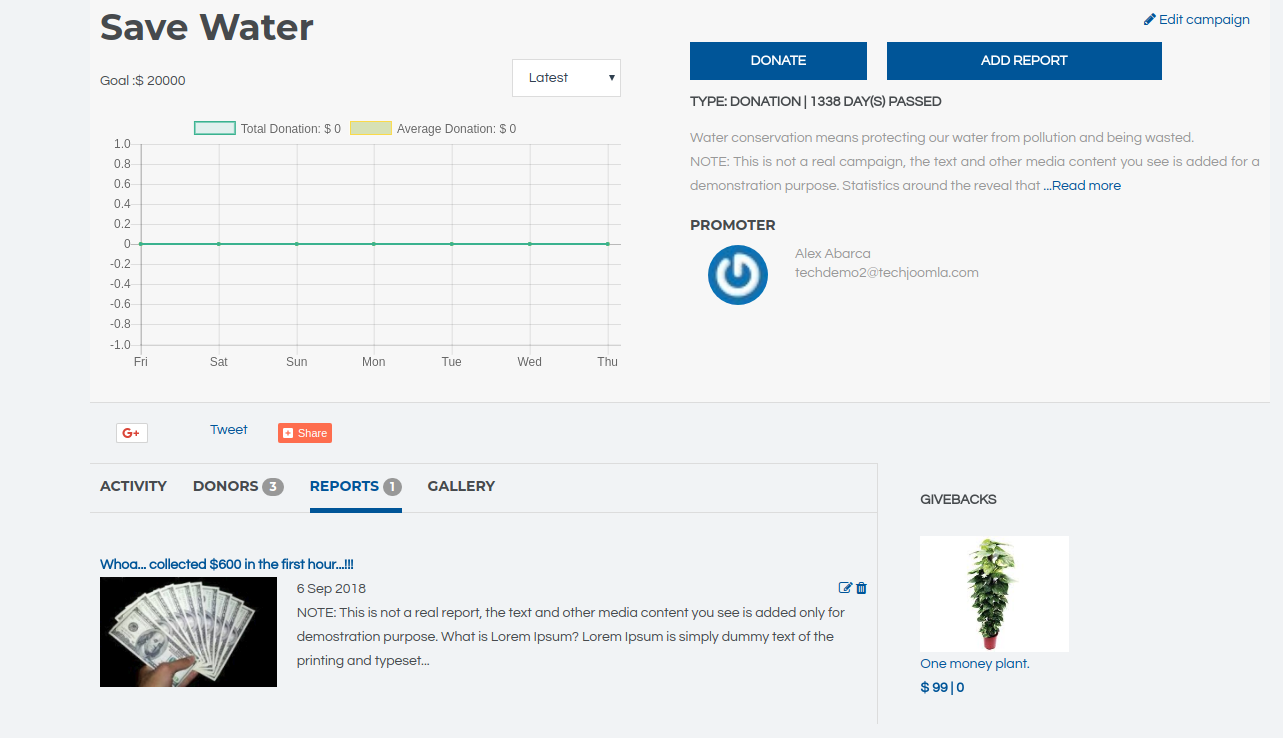Toggle Average Donation legend in chart
Viewport: 1283px width, 738px height.
pyautogui.click(x=433, y=129)
